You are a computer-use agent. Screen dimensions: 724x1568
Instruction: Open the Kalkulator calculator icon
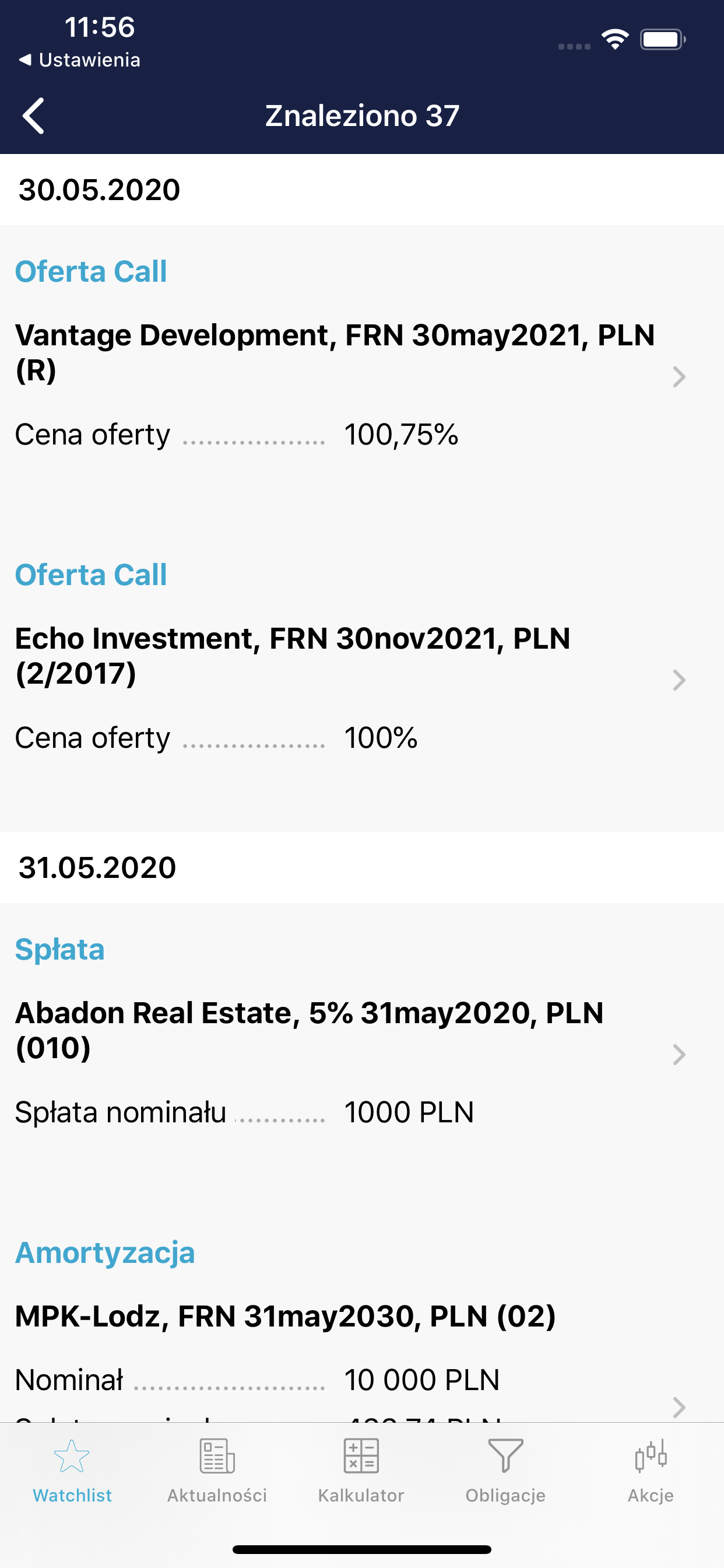coord(361,1456)
